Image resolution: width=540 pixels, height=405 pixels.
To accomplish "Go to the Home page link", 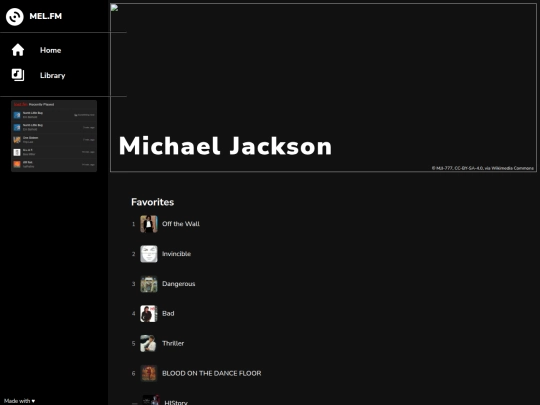I will [50, 50].
